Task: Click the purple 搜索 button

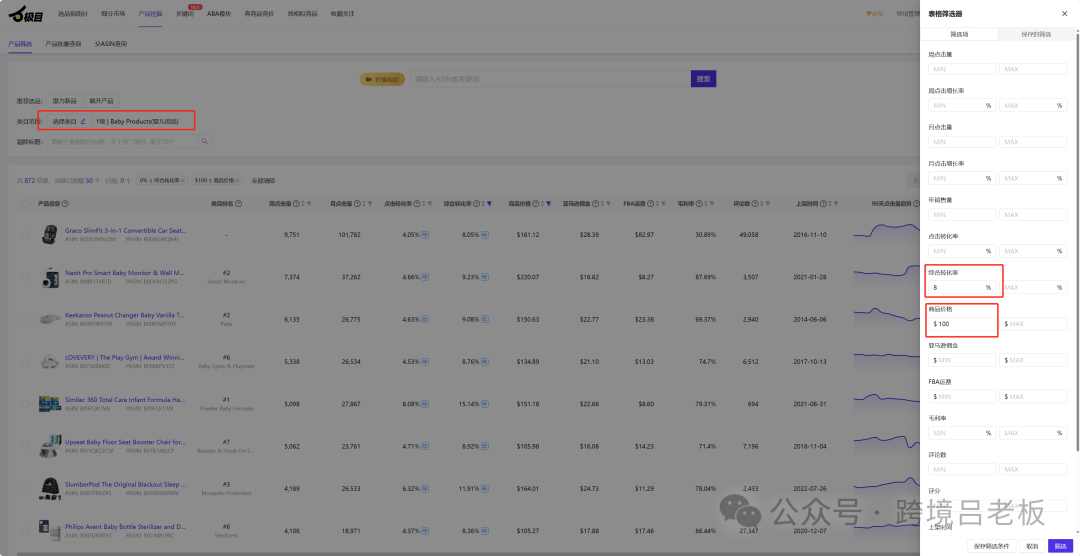Action: click(x=703, y=79)
